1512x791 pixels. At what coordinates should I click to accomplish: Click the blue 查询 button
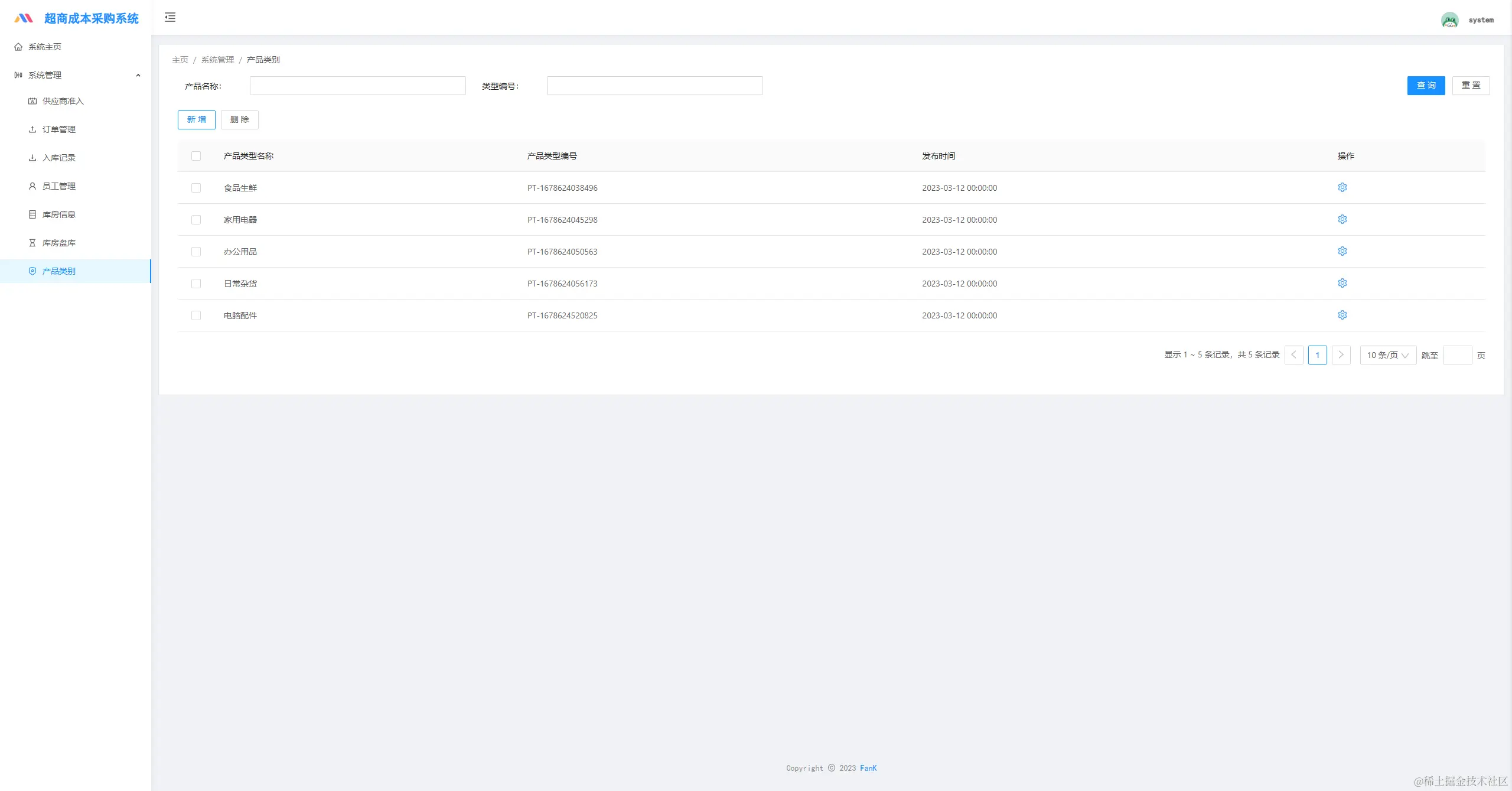[x=1425, y=86]
